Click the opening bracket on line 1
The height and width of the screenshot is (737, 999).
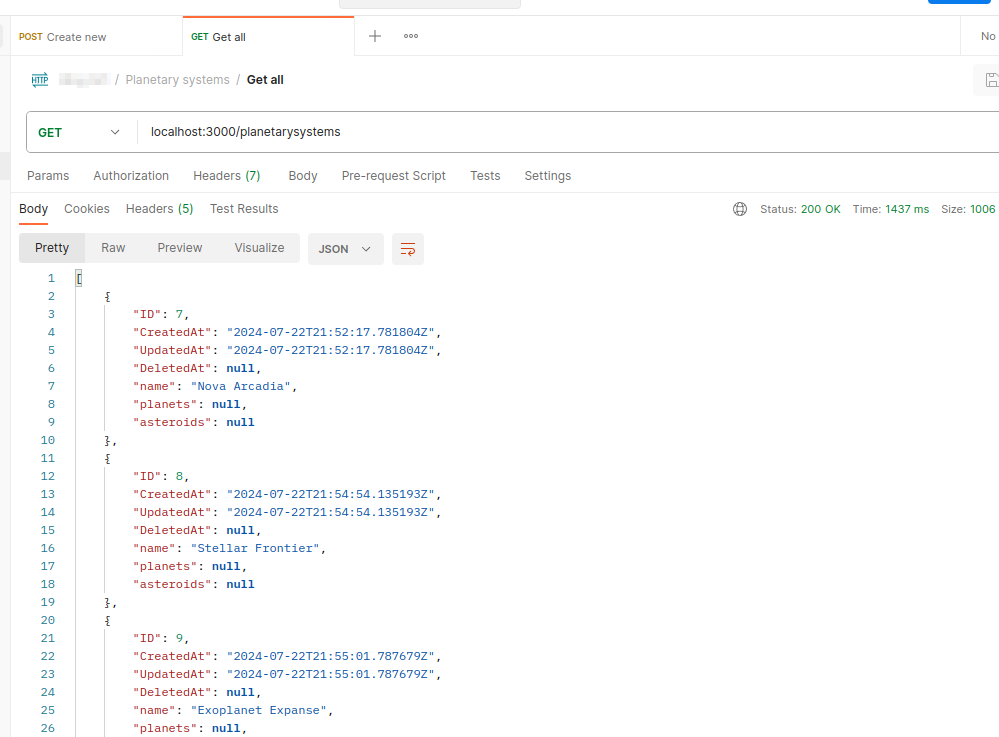pos(79,278)
